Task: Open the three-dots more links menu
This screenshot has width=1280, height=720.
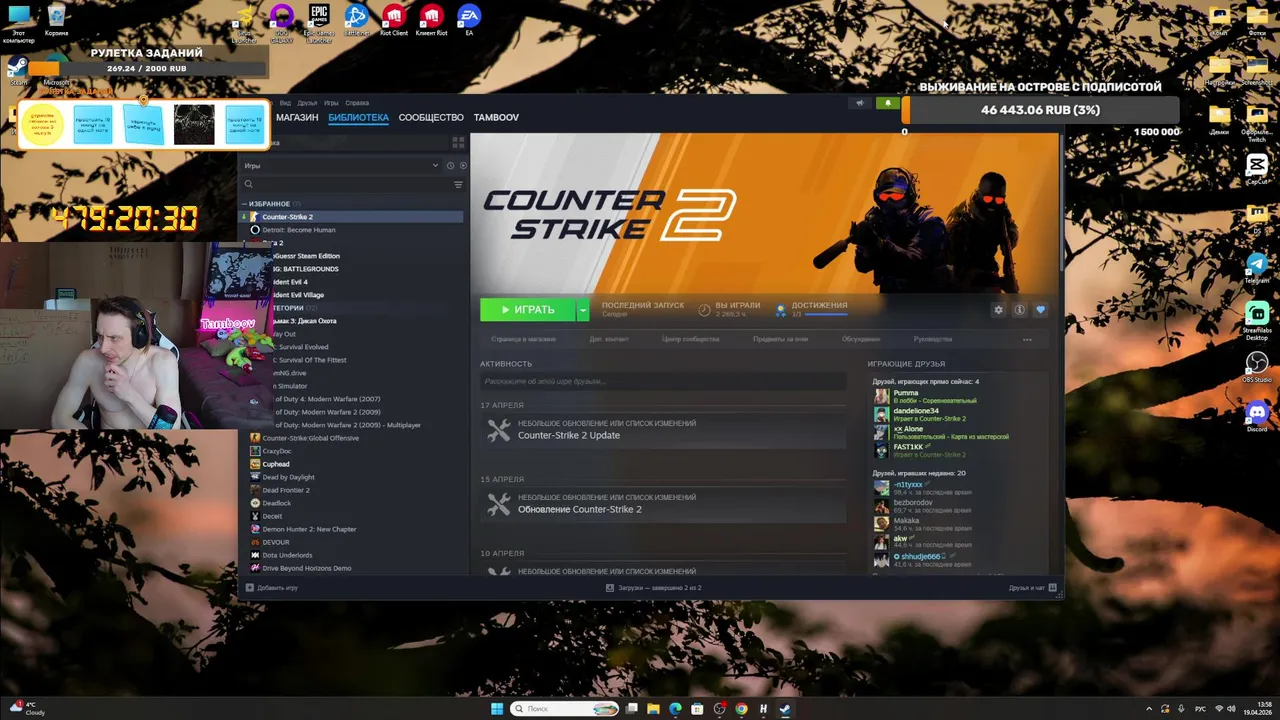Action: pos(1027,339)
